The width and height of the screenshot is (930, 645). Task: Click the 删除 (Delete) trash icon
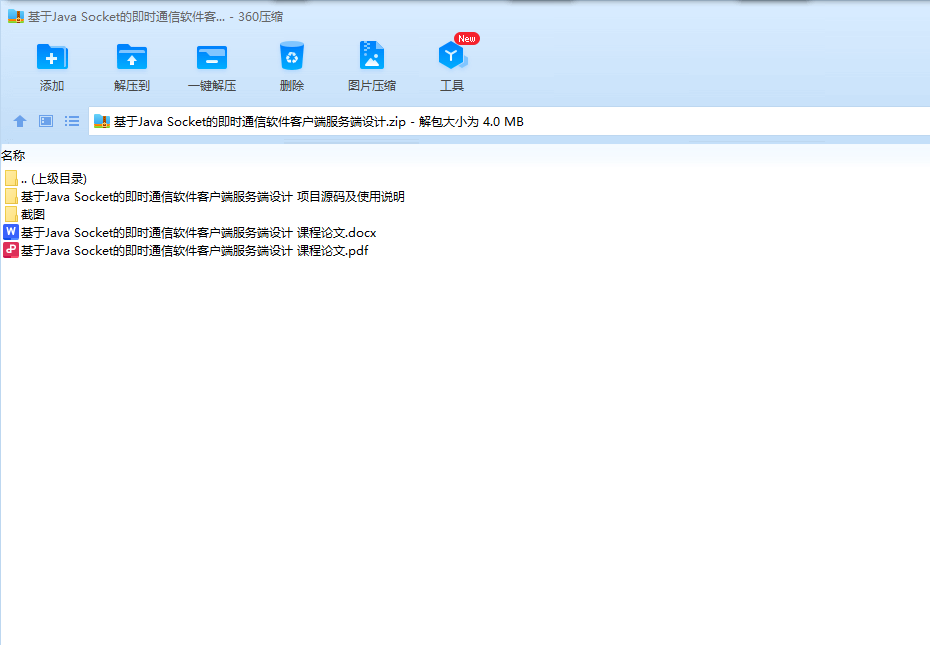coord(292,56)
